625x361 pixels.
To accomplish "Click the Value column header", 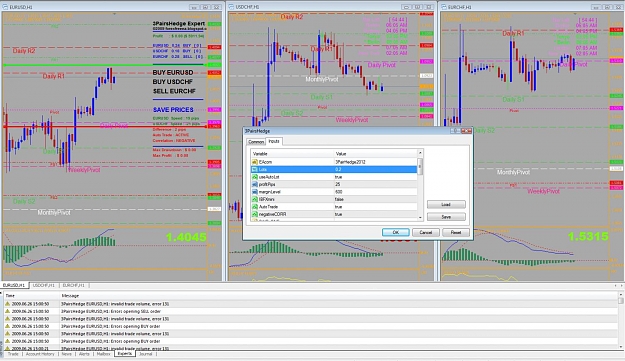I will point(375,154).
